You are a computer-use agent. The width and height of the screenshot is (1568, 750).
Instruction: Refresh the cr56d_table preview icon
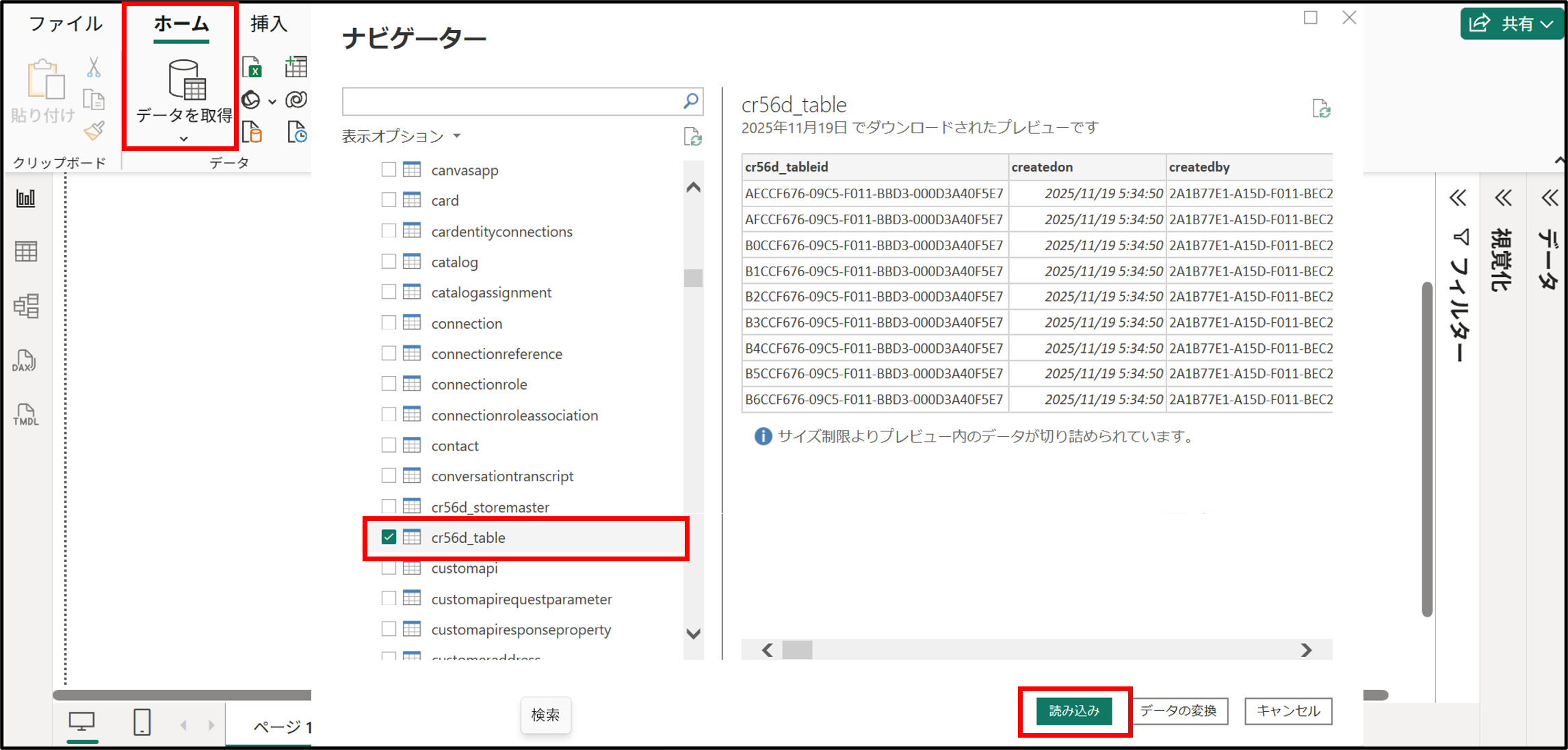[x=1321, y=109]
